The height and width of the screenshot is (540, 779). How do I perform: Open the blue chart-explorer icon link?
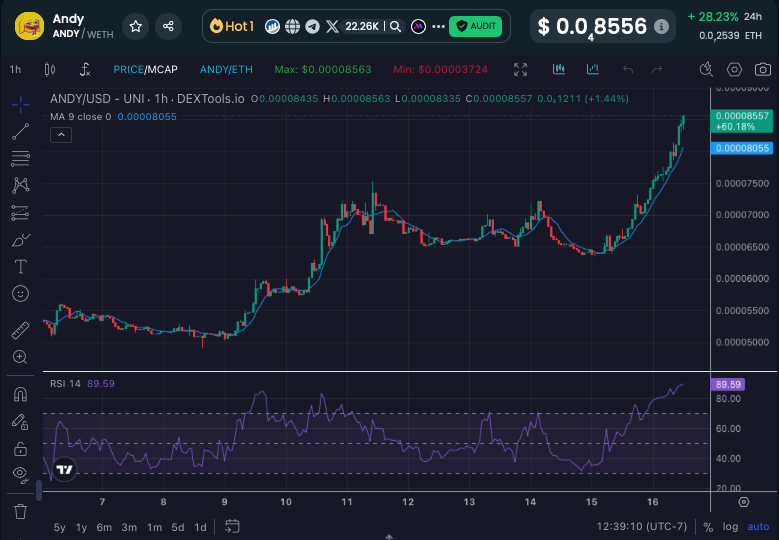click(x=272, y=26)
